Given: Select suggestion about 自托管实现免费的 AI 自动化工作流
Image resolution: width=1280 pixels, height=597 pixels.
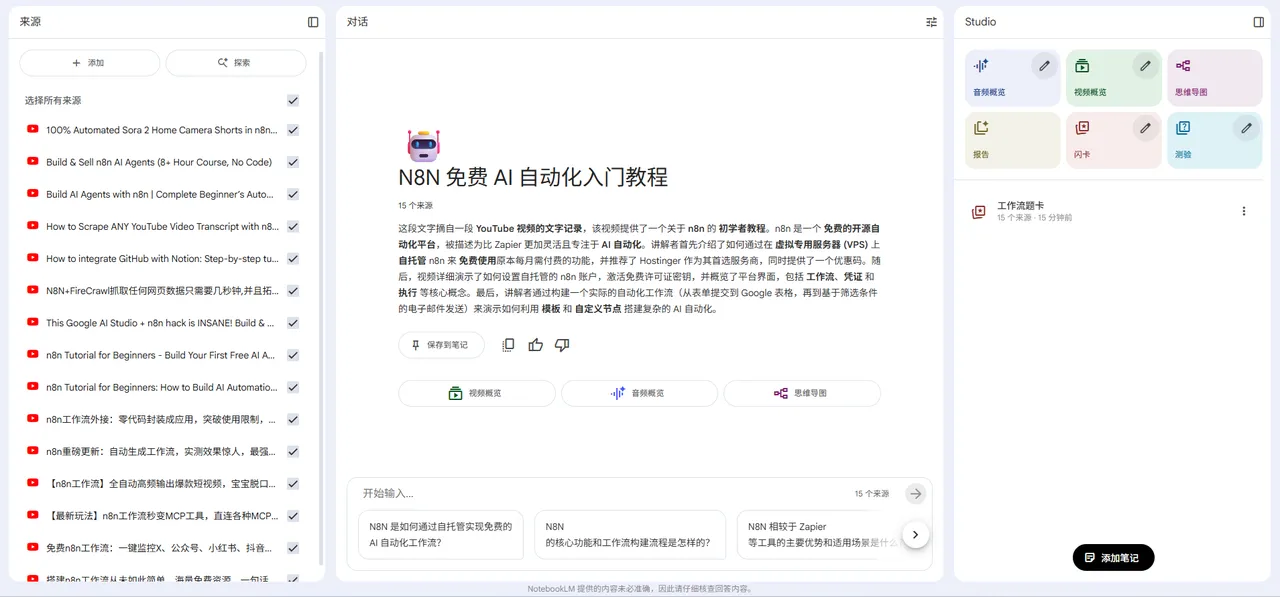Looking at the screenshot, I should (441, 535).
